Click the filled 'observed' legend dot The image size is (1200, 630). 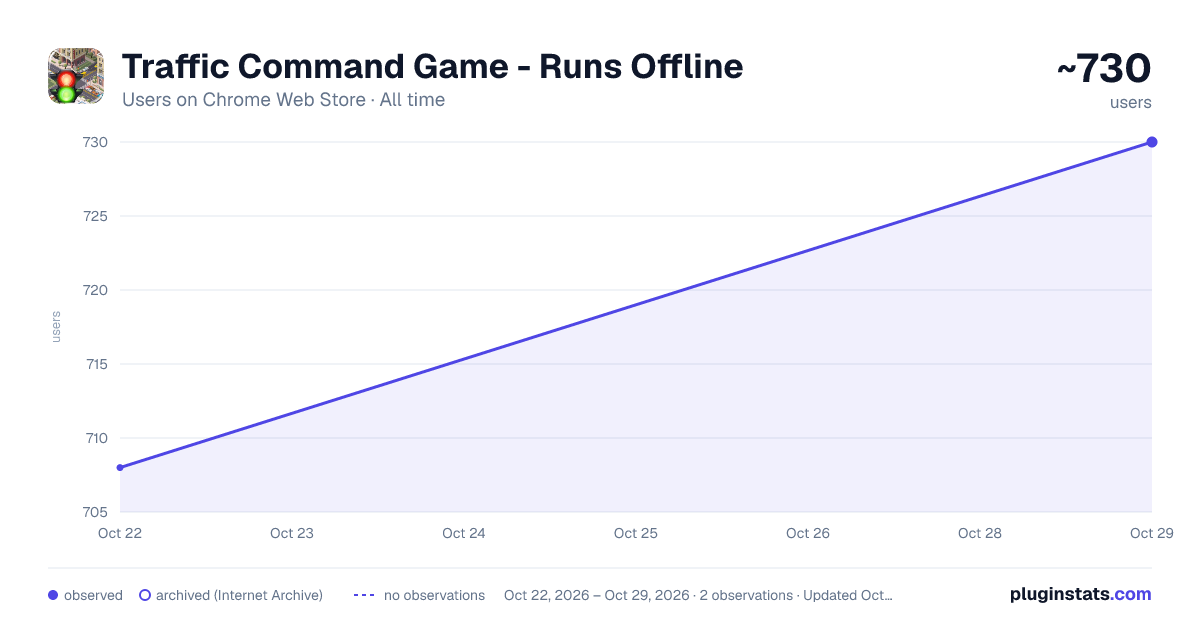[53, 595]
